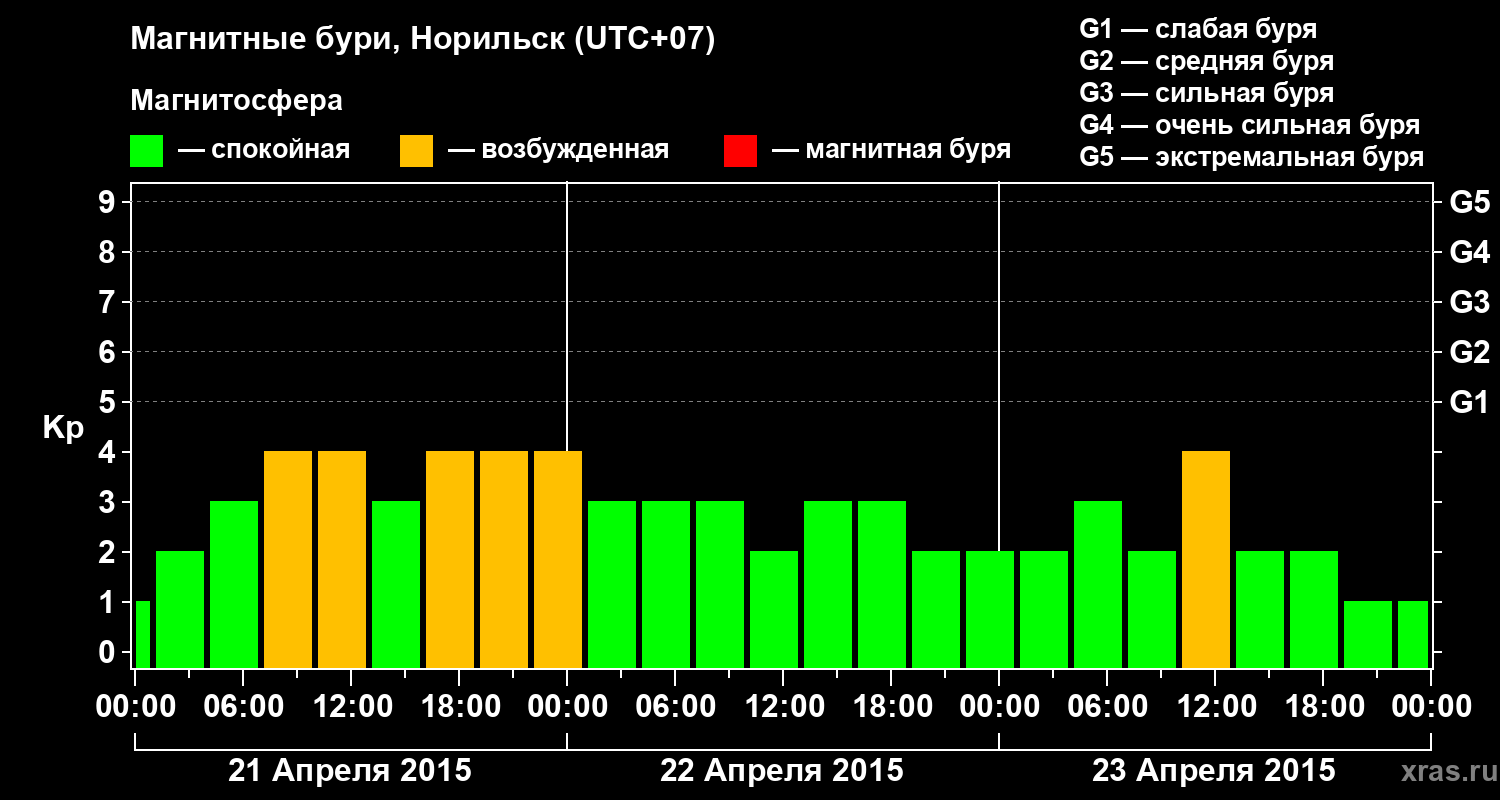Viewport: 1500px width, 800px height.
Task: Click the '22 Апреля 2015' date label
Action: (782, 771)
